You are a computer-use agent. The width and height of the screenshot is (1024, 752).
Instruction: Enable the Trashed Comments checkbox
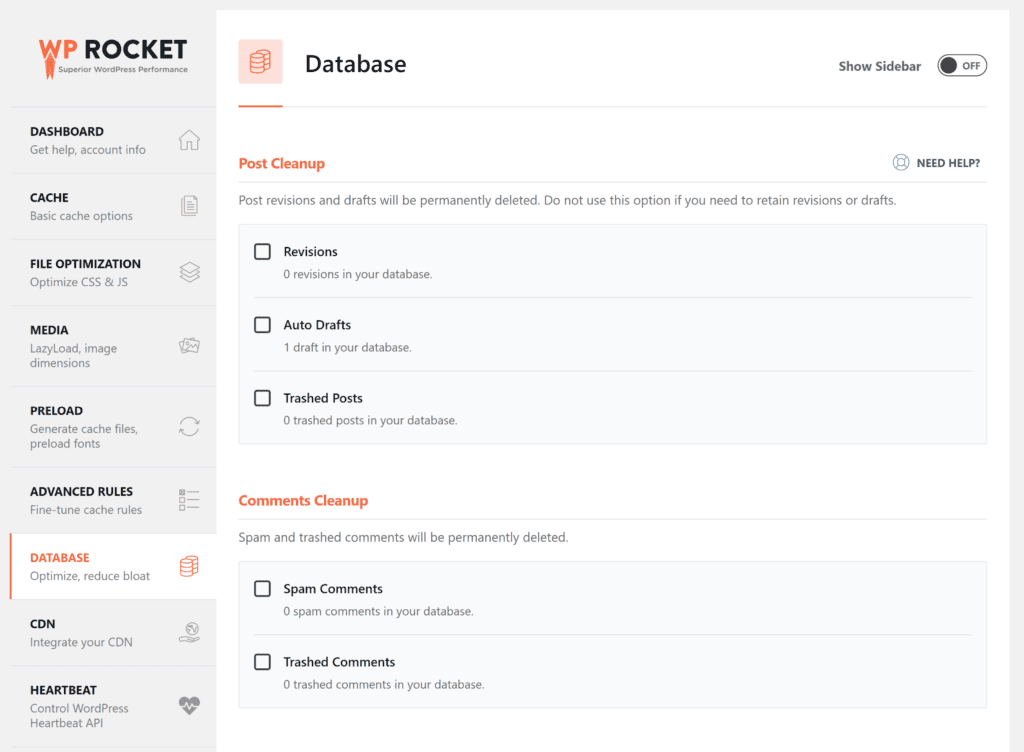pyautogui.click(x=263, y=661)
